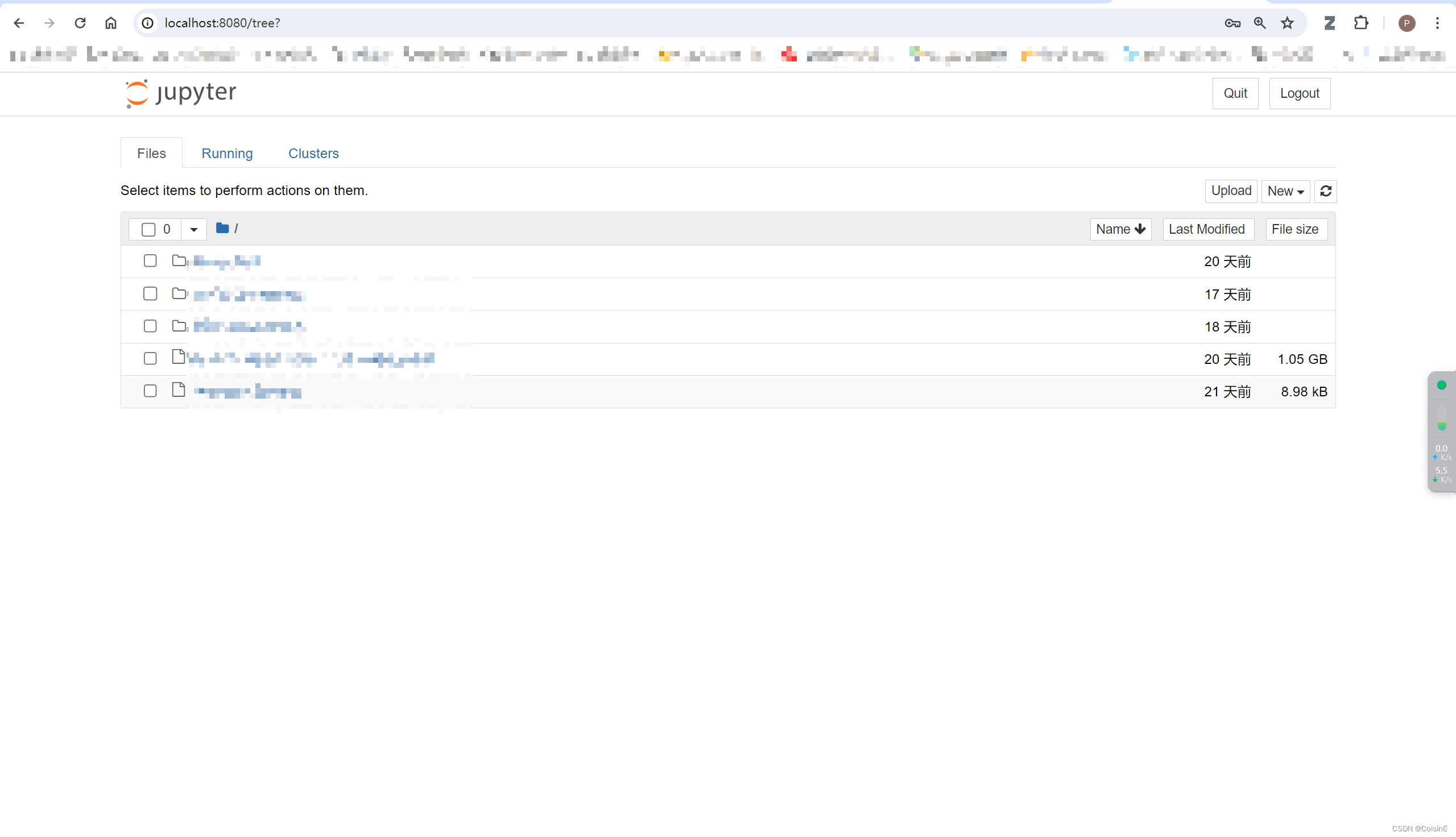
Task: Click the '21 天前' modified date
Action: pyautogui.click(x=1227, y=392)
